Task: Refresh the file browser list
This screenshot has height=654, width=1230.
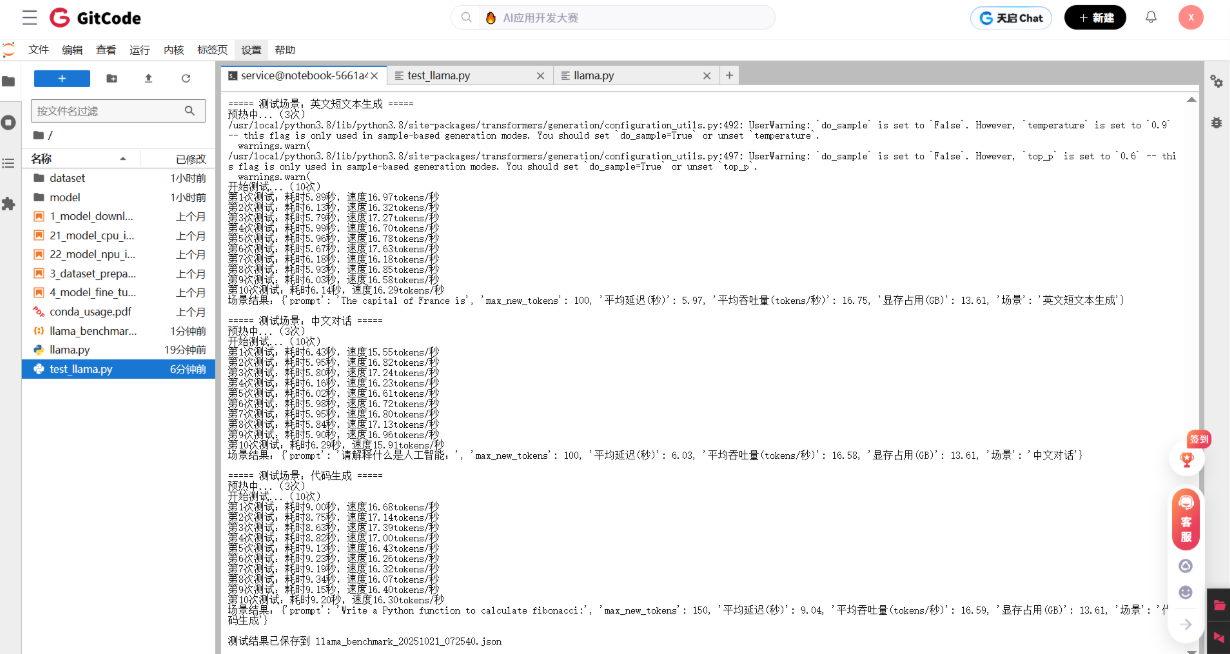Action: [x=185, y=78]
